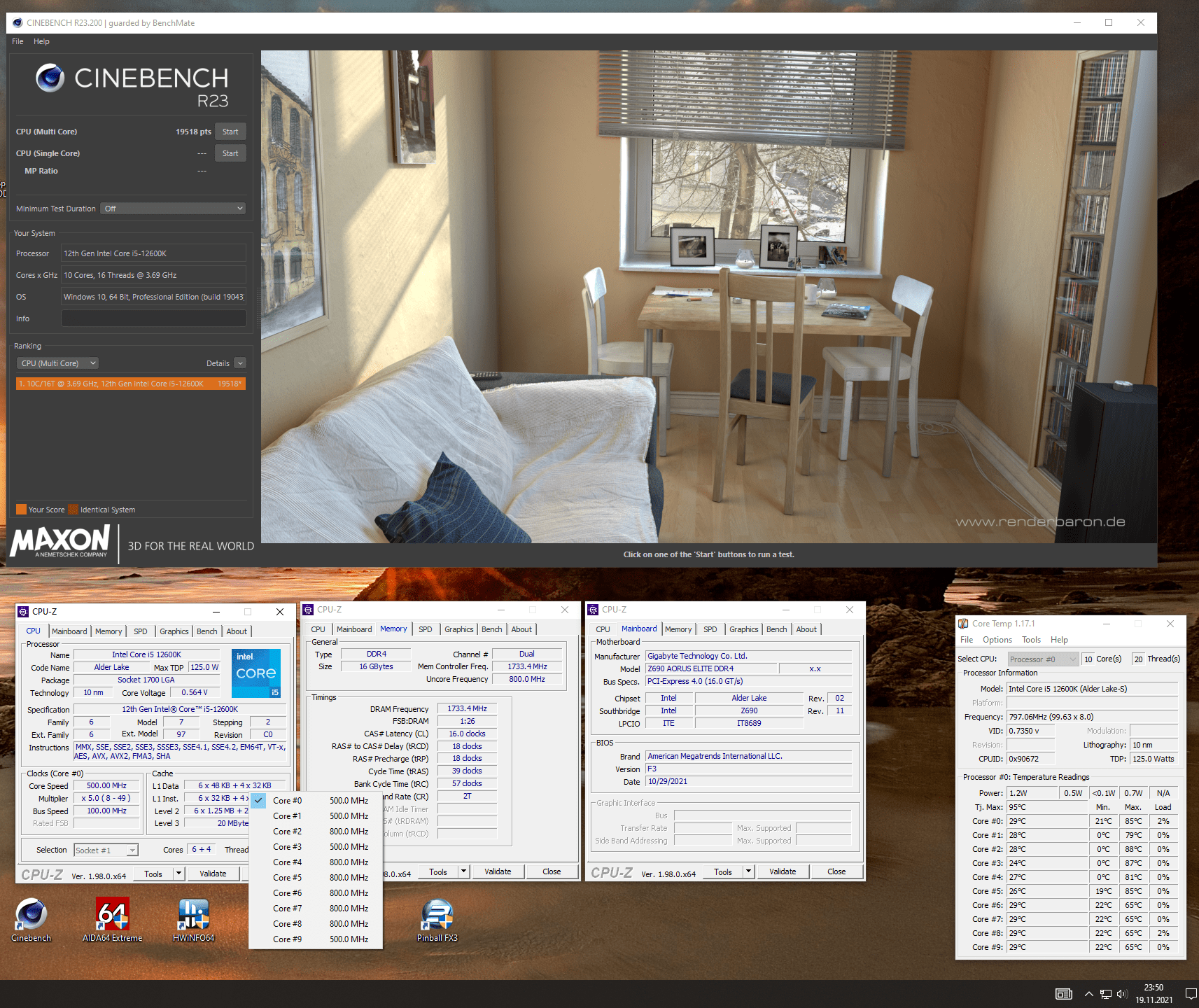Show hidden system tray icons
This screenshot has width=1199, height=1008.
1088,994
